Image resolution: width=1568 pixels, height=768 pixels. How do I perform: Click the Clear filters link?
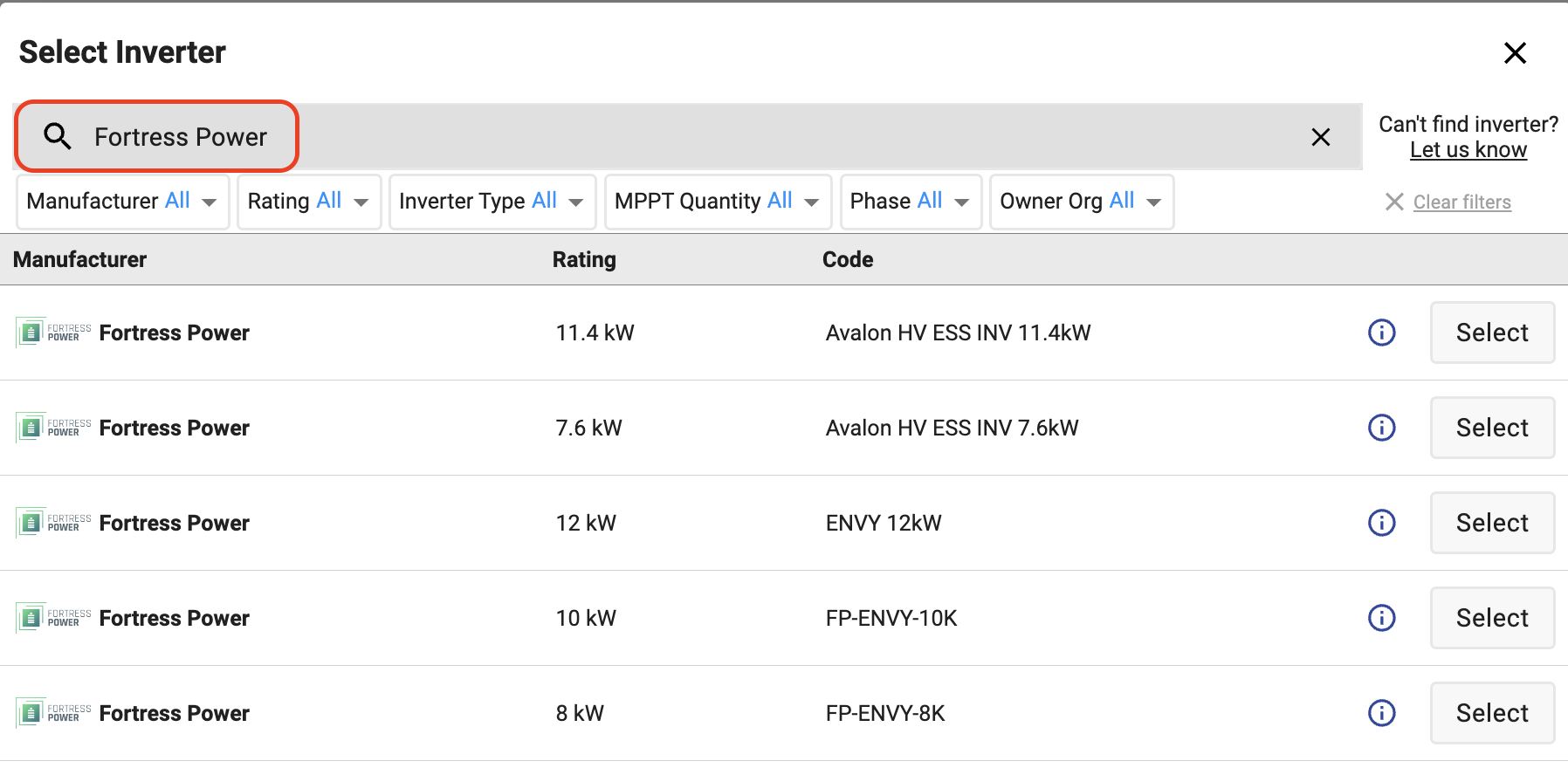[x=1462, y=202]
